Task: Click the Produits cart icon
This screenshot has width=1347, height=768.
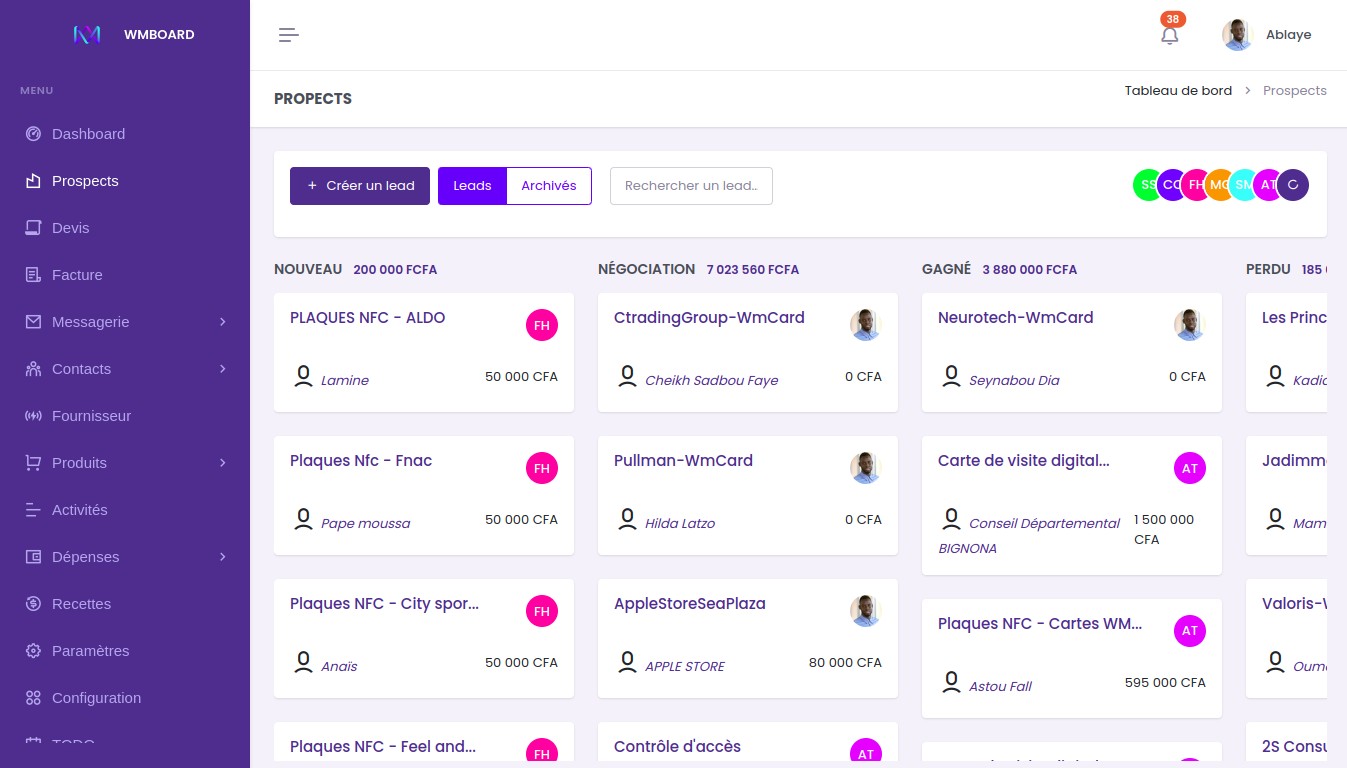Action: click(x=33, y=463)
